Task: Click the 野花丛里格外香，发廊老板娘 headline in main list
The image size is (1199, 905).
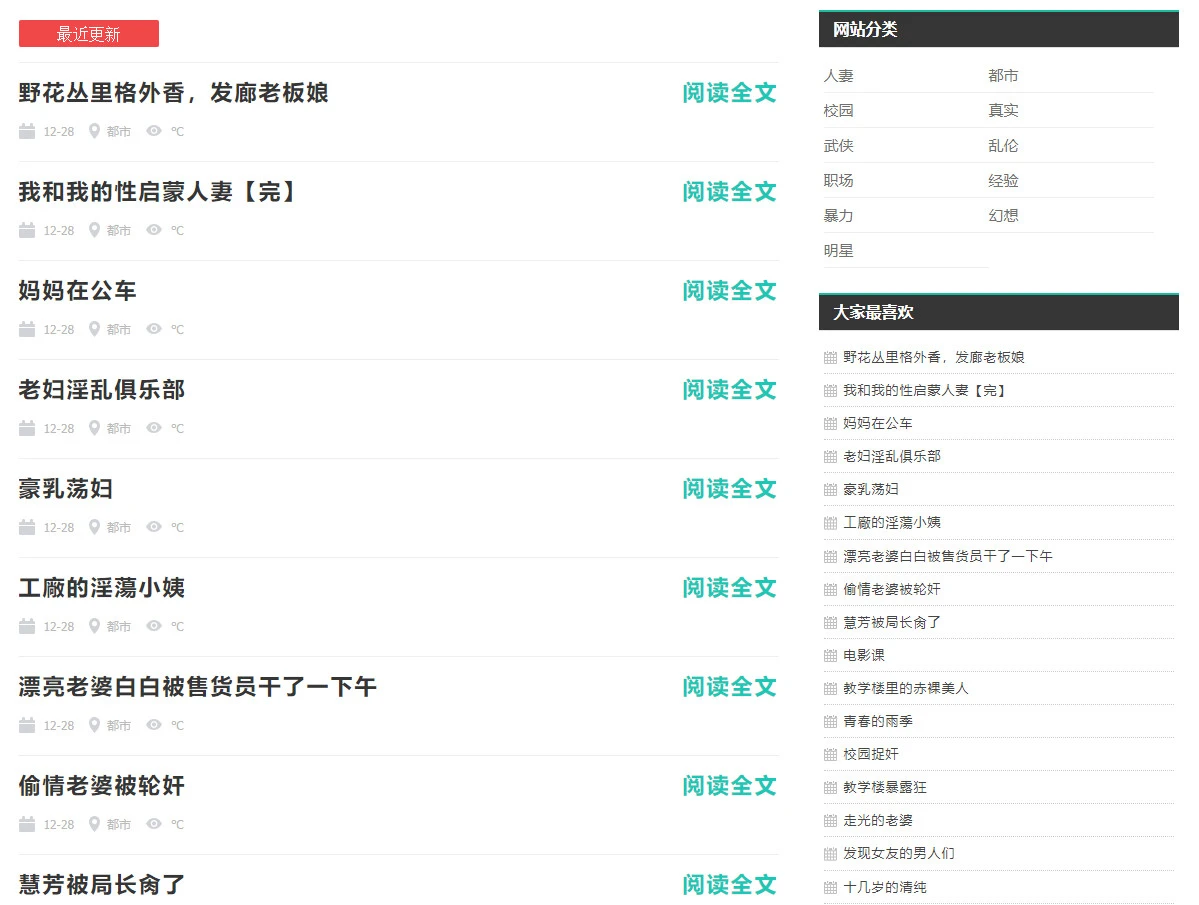Action: coord(174,93)
